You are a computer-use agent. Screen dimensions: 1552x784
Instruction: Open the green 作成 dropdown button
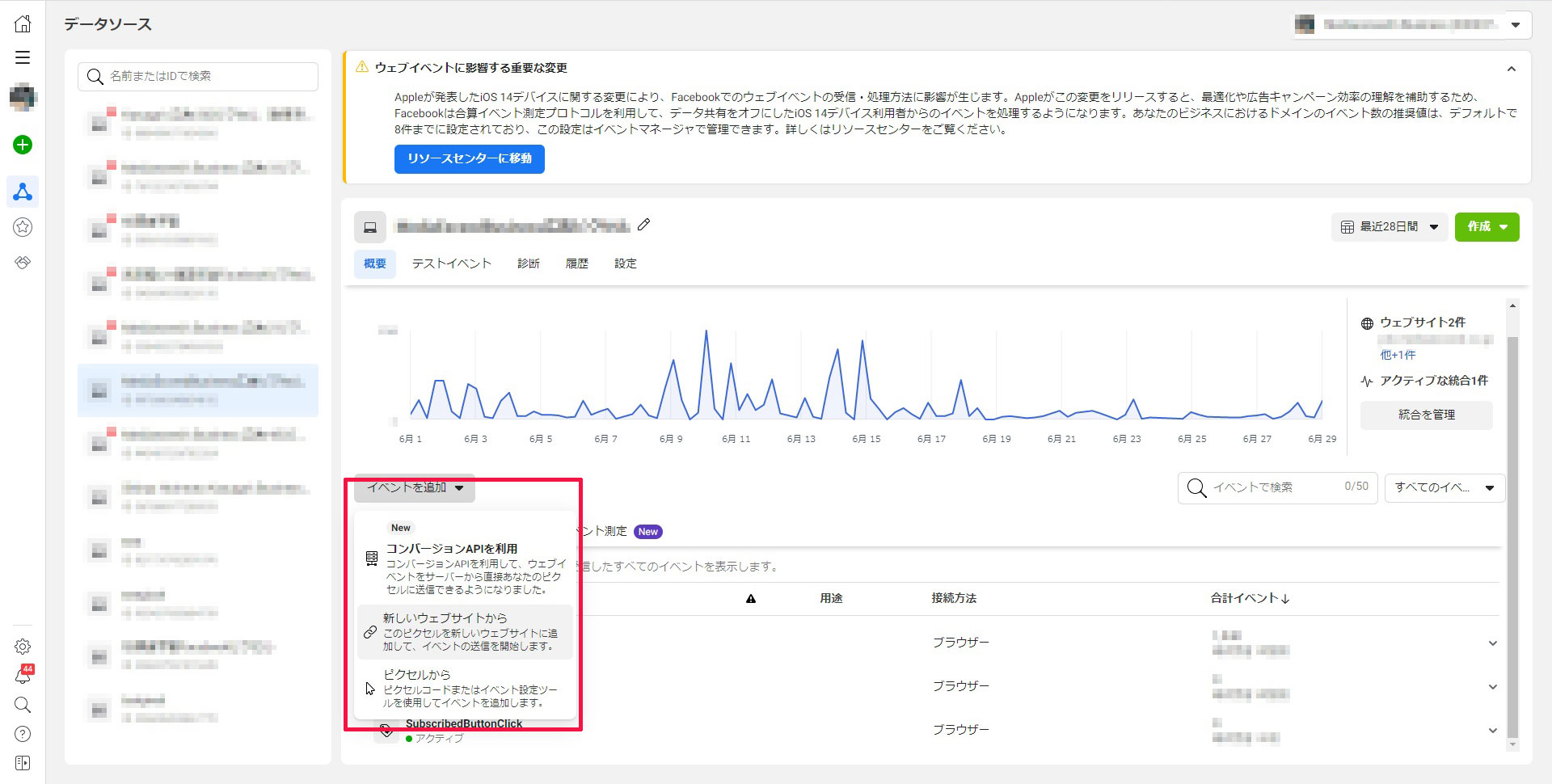point(1487,227)
